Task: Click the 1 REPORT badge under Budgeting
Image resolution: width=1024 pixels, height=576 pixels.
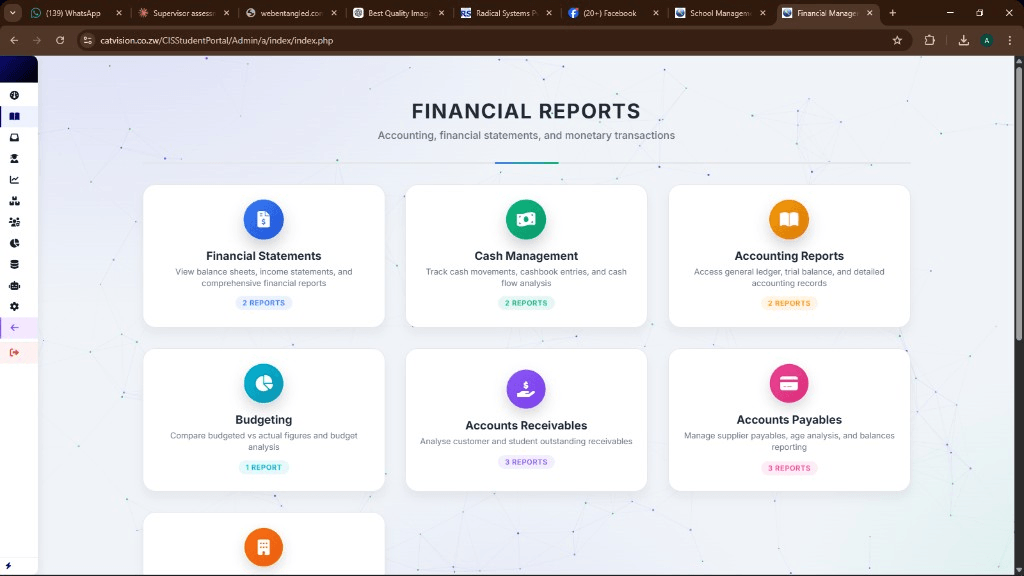Action: pos(264,467)
